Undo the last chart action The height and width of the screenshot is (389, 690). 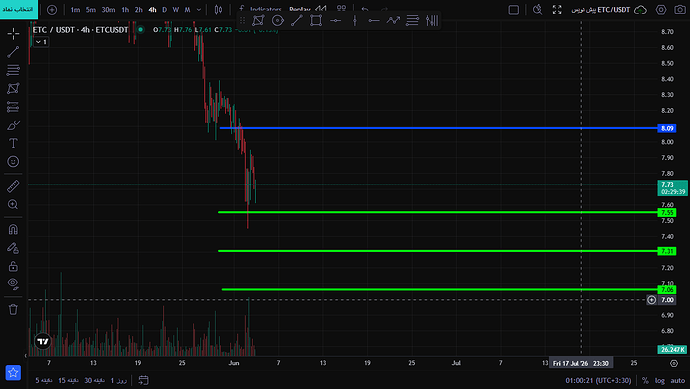coord(365,10)
